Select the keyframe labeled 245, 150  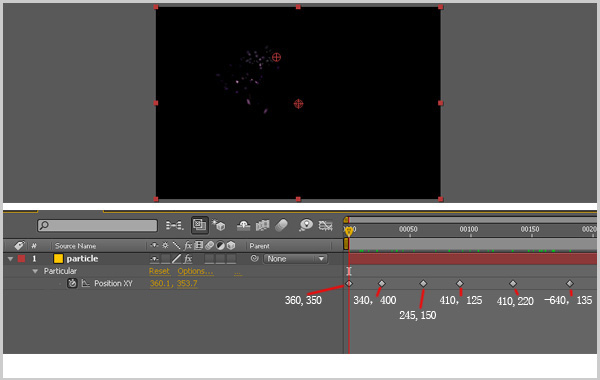(423, 284)
